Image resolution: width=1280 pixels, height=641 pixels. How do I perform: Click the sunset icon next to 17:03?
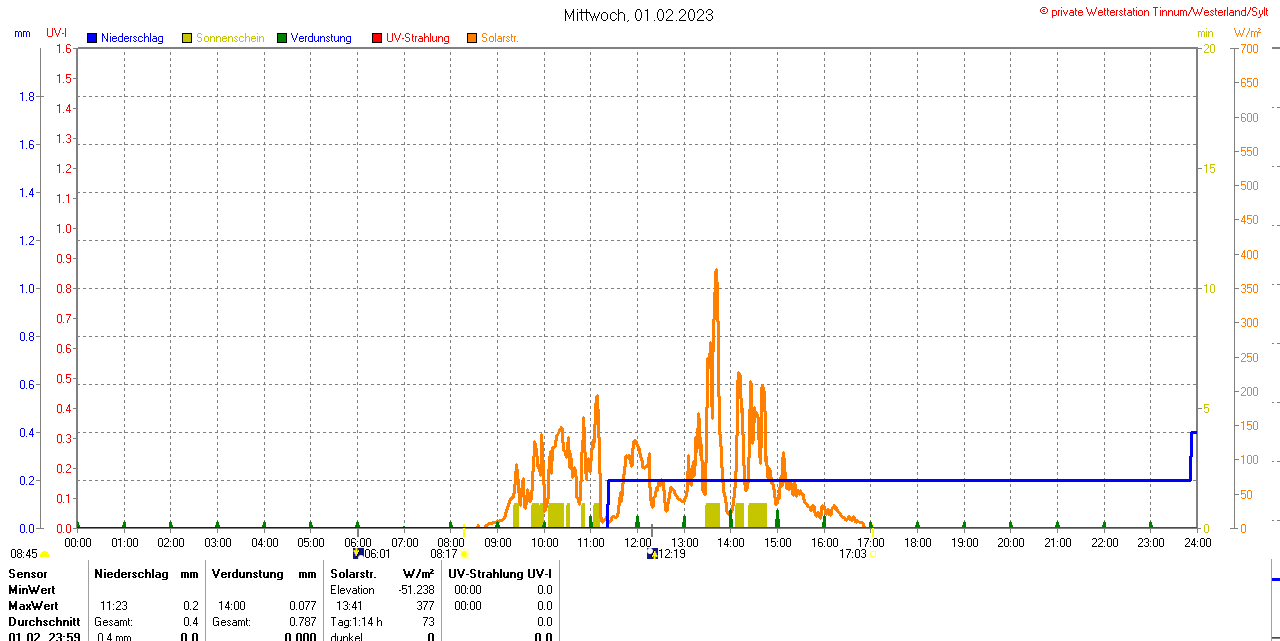(x=872, y=553)
